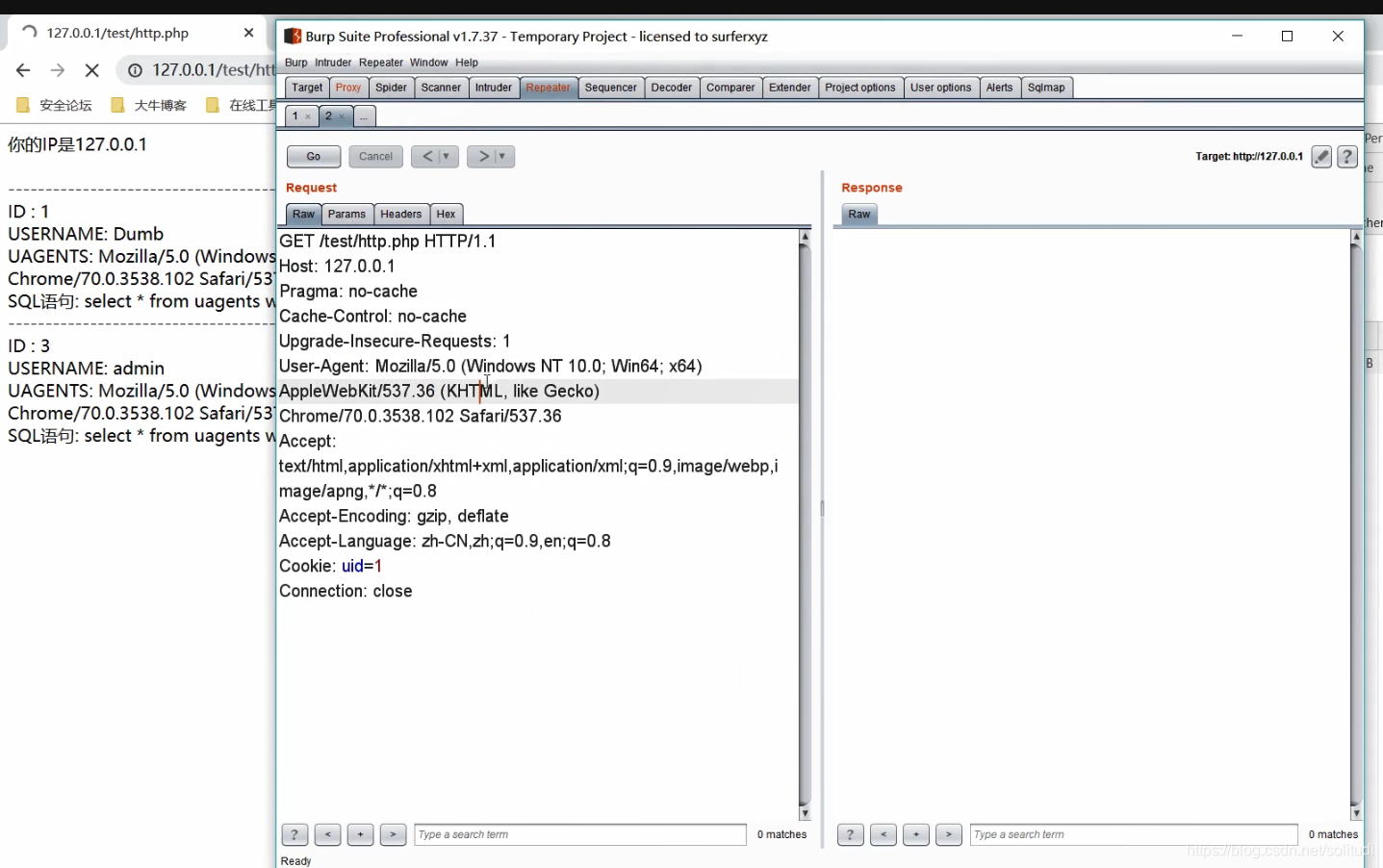
Task: Click the request search next-match button
Action: (x=393, y=834)
